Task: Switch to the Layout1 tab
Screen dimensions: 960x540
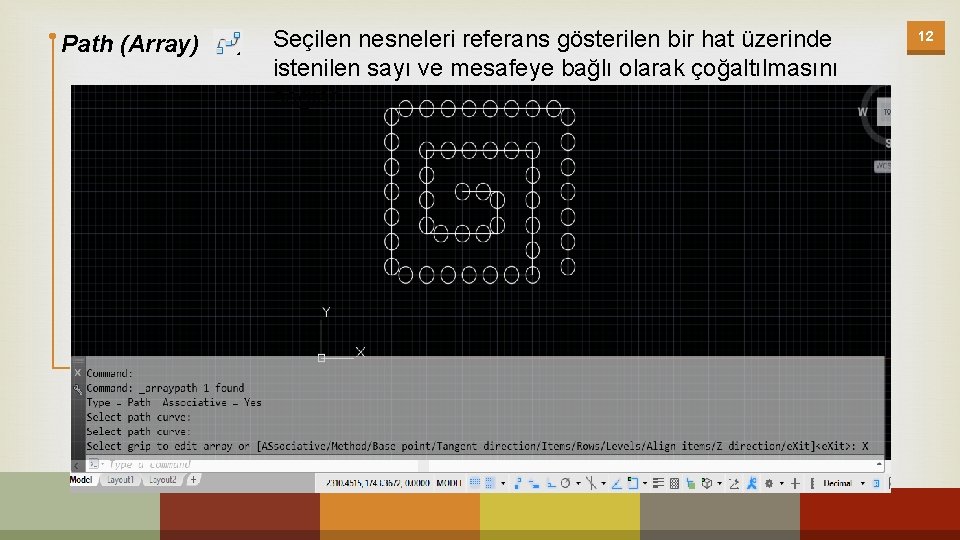Action: pos(120,480)
